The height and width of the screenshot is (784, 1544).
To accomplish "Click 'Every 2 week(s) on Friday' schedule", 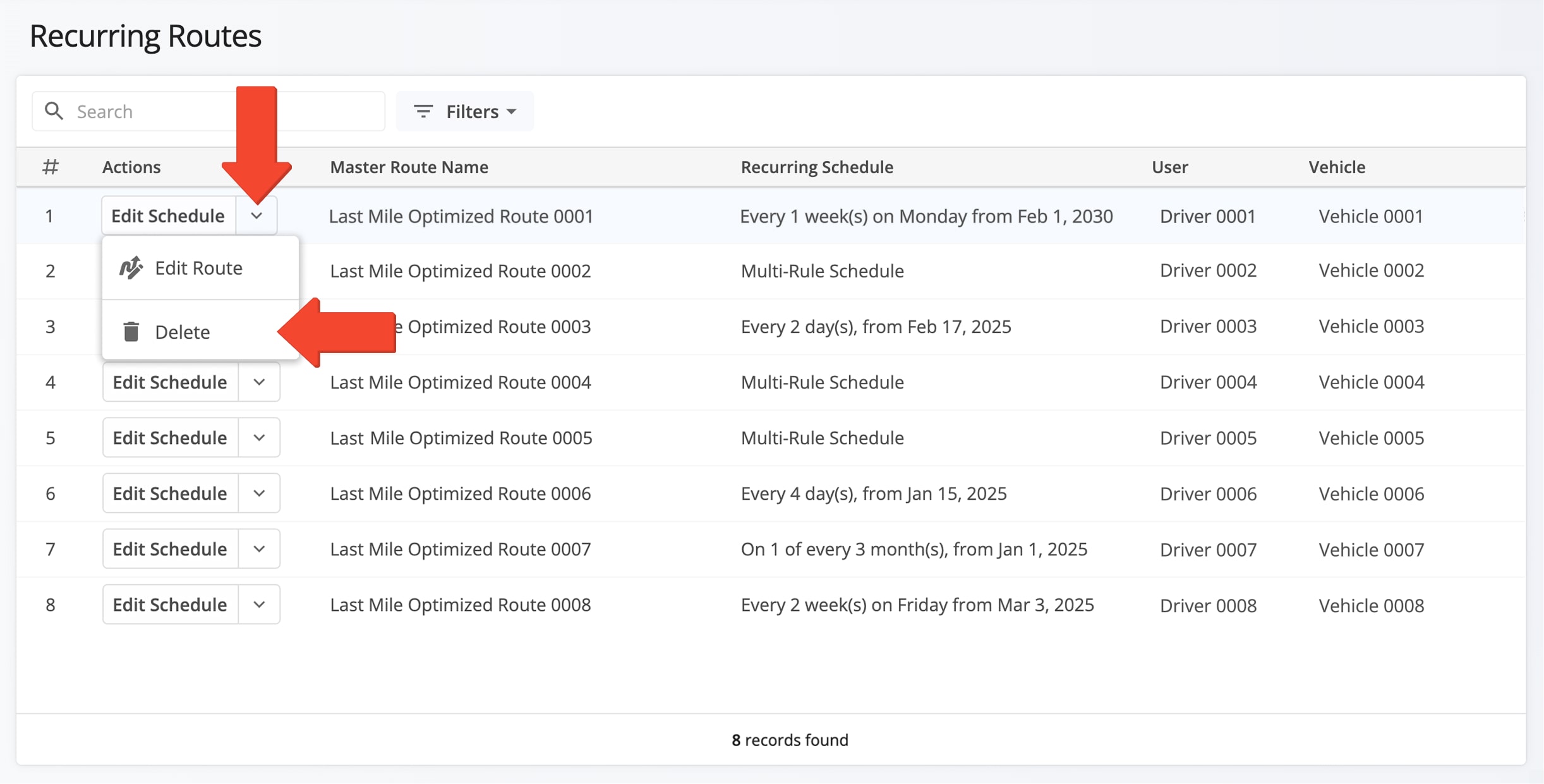I will pyautogui.click(x=917, y=605).
